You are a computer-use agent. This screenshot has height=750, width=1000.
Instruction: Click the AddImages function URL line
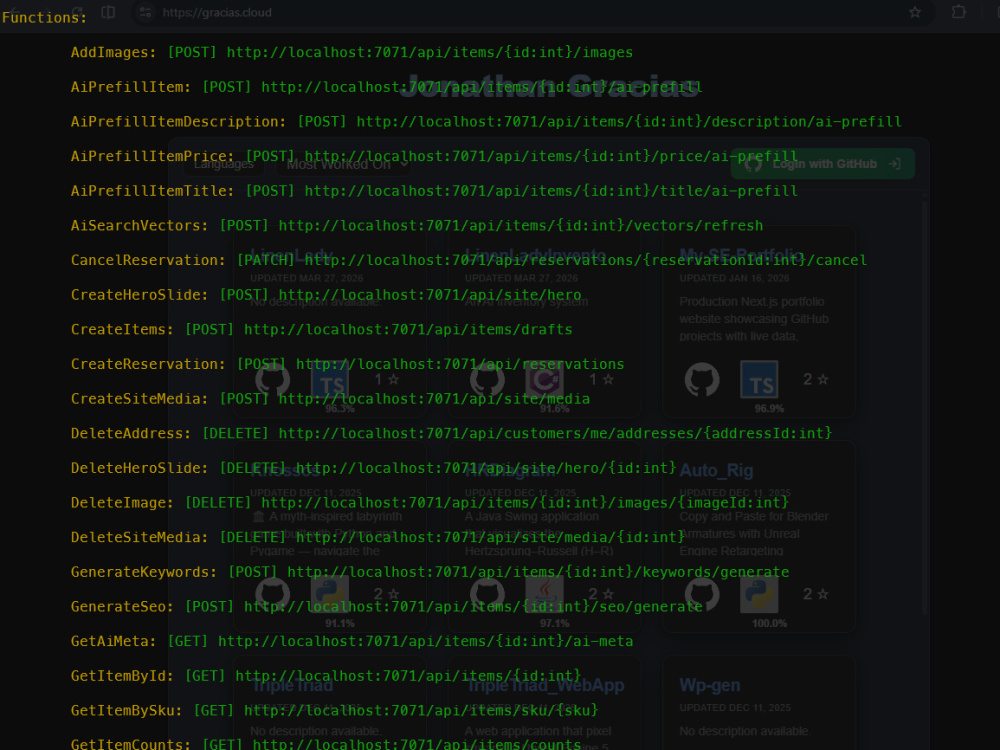point(430,52)
